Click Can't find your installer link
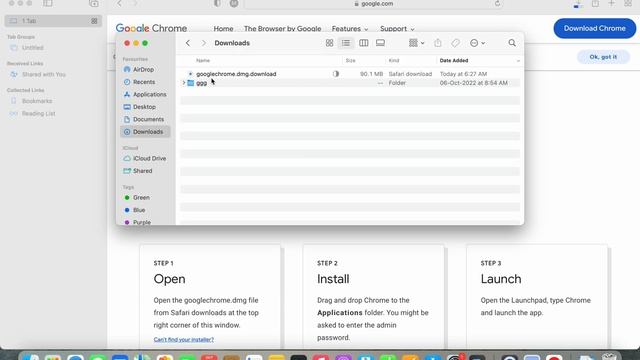This screenshot has height=360, width=640. 184,340
